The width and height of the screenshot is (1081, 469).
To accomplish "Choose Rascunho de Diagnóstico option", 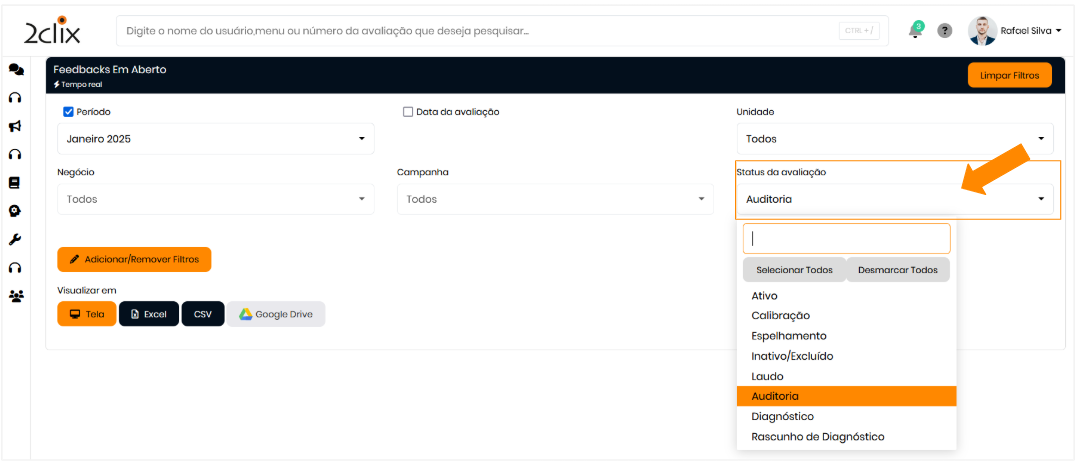I will (x=817, y=437).
